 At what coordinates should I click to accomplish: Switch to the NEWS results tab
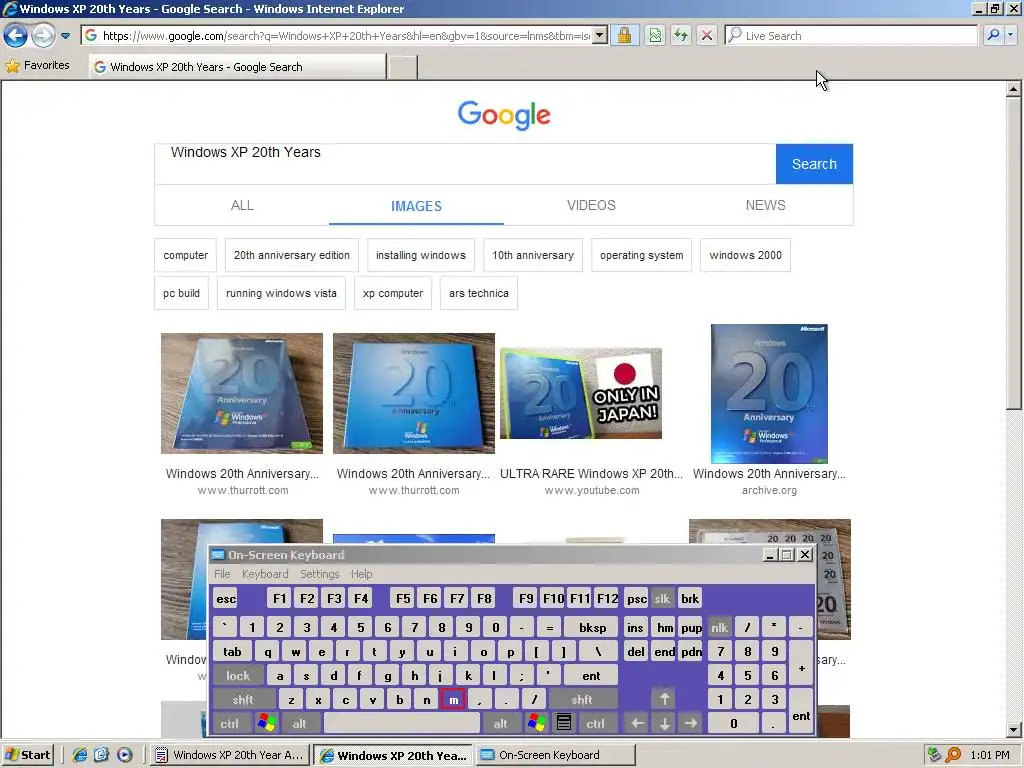coord(765,205)
